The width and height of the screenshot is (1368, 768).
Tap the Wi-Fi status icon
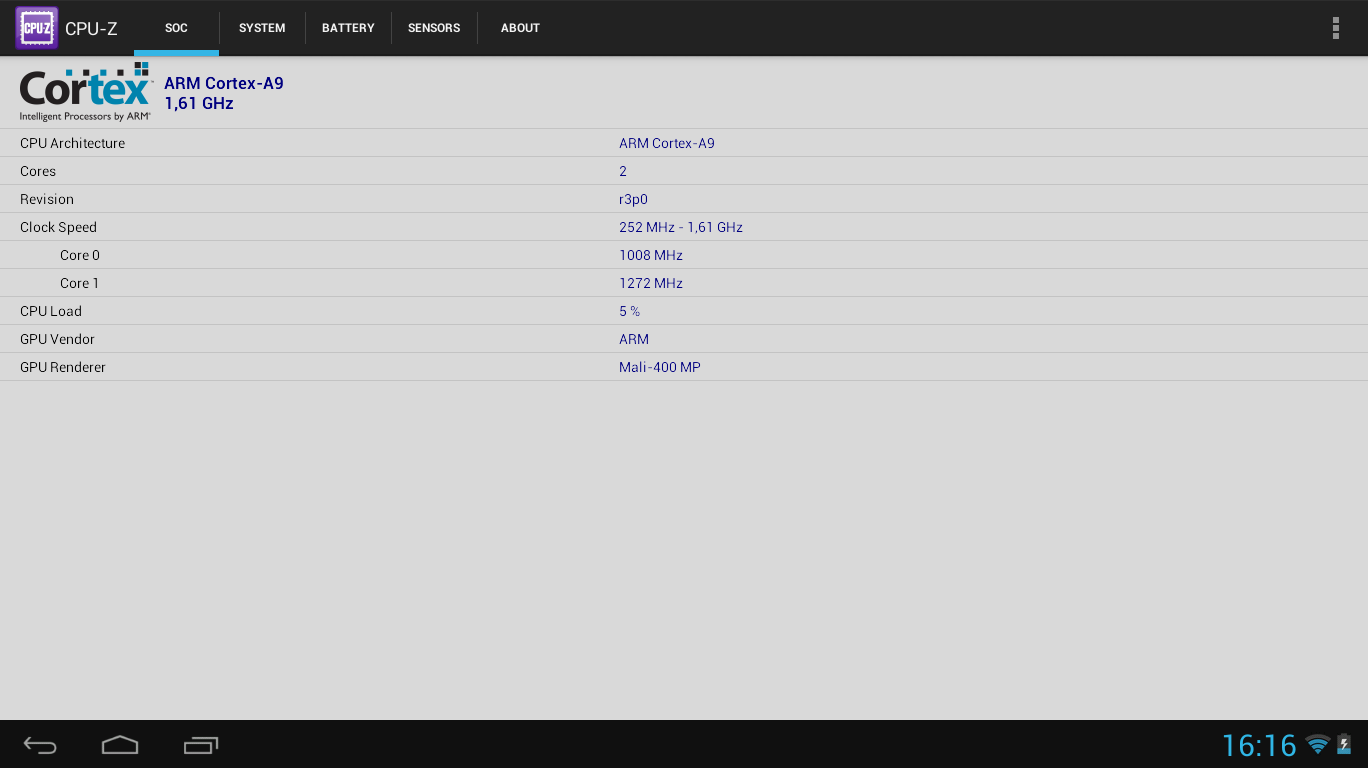(1317, 744)
